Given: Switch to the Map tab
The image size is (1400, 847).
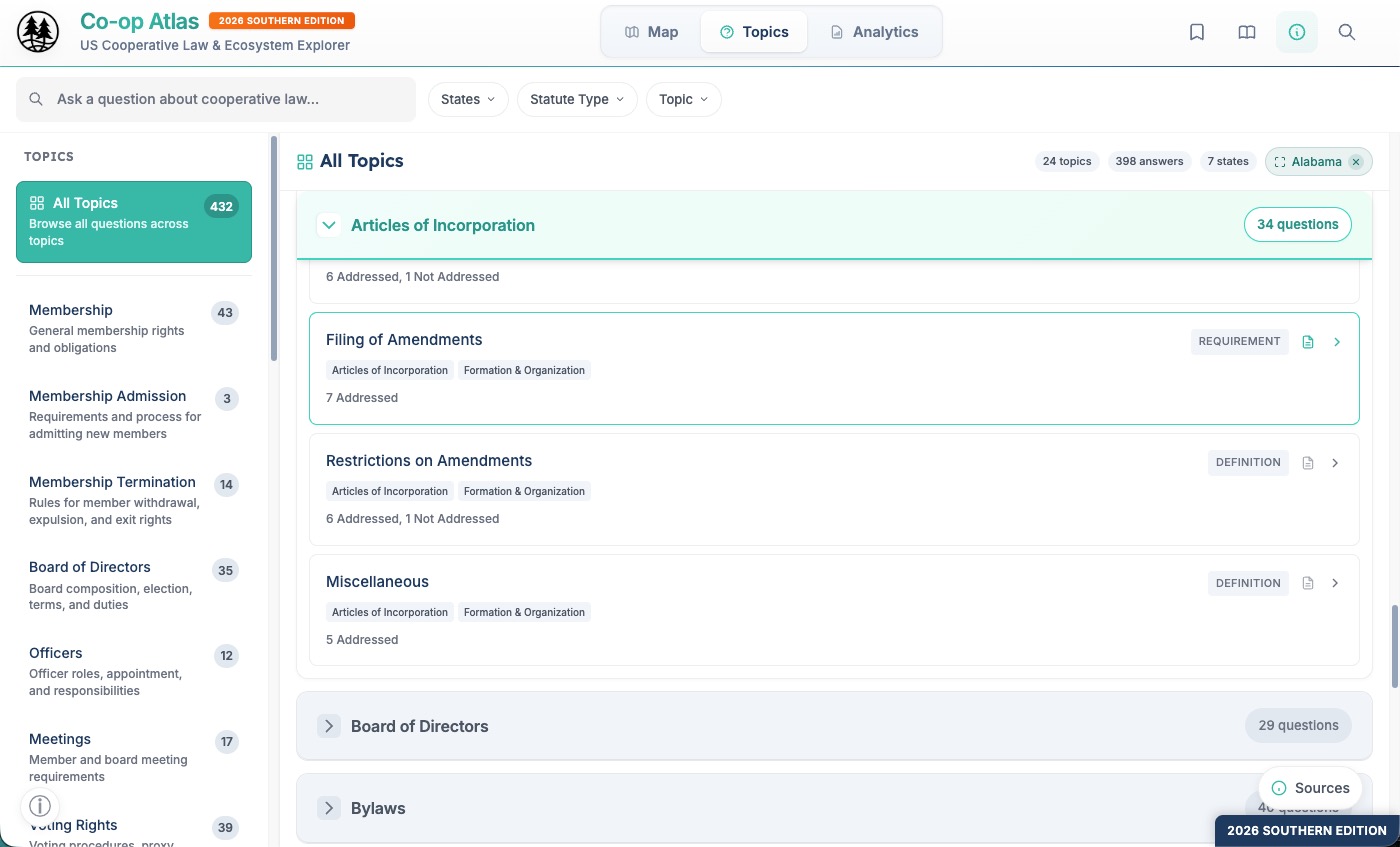Looking at the screenshot, I should 651,32.
